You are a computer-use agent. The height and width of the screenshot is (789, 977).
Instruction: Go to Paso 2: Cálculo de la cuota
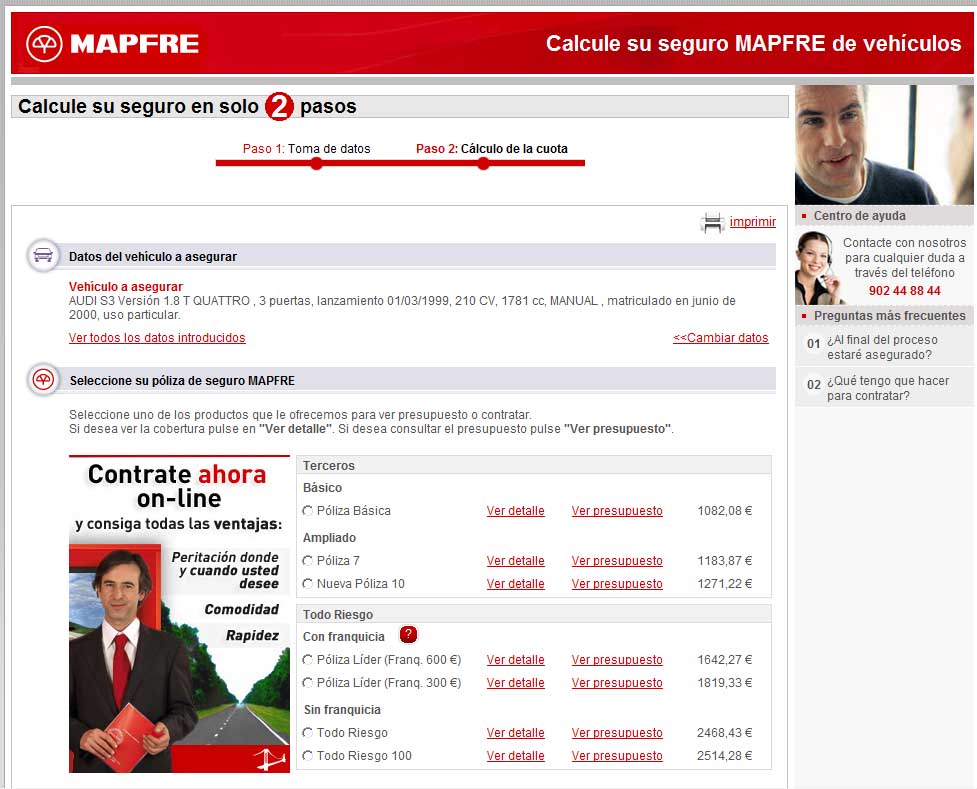(x=492, y=149)
